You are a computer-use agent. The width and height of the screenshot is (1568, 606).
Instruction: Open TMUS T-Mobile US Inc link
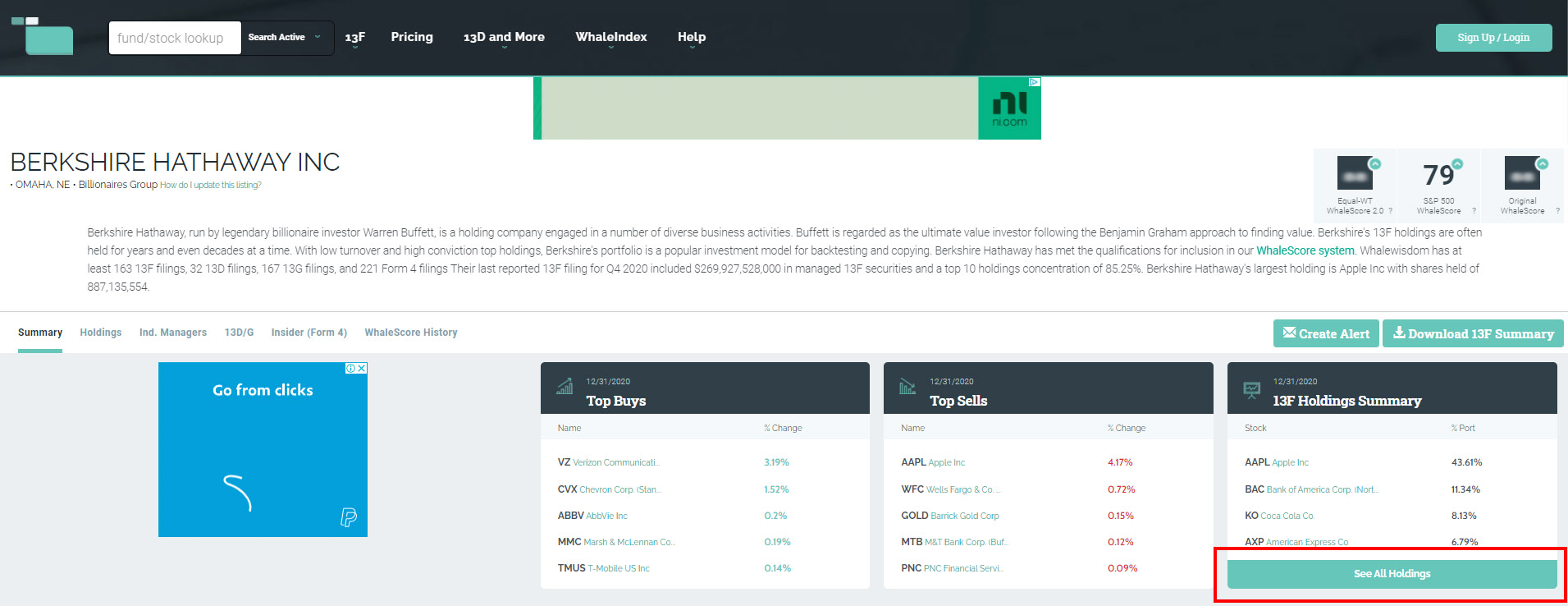pyautogui.click(x=604, y=568)
